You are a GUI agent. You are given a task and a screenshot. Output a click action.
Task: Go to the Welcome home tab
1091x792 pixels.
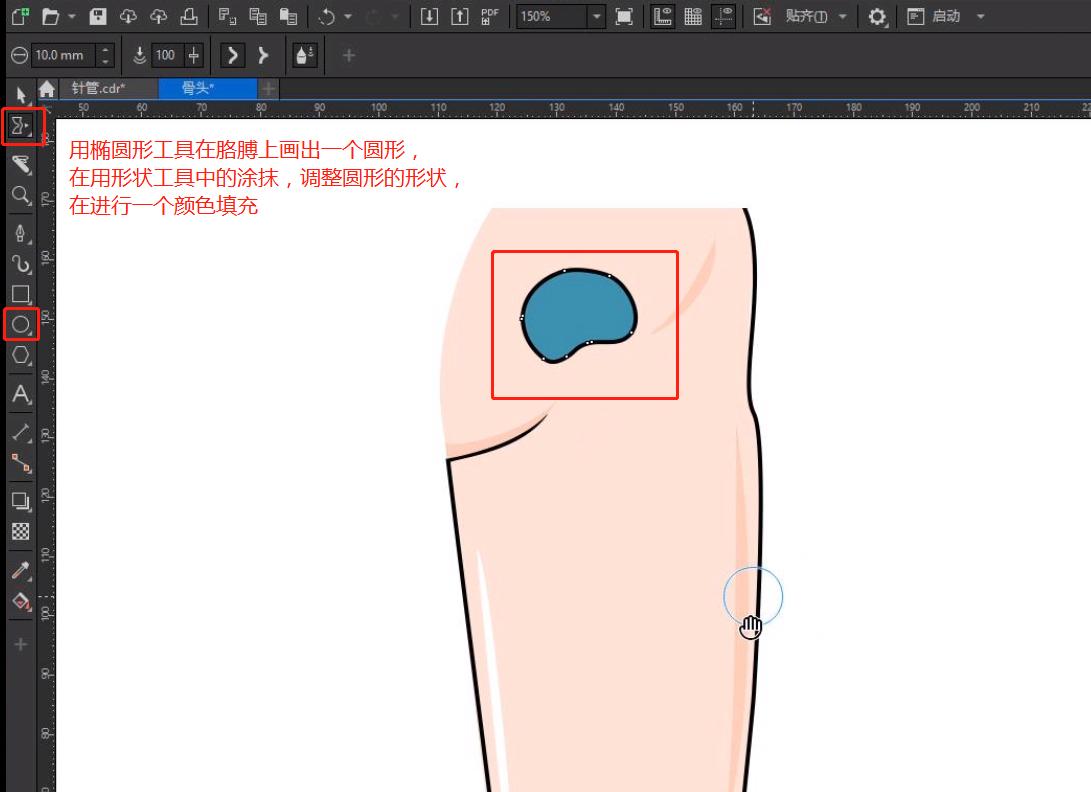(47, 89)
